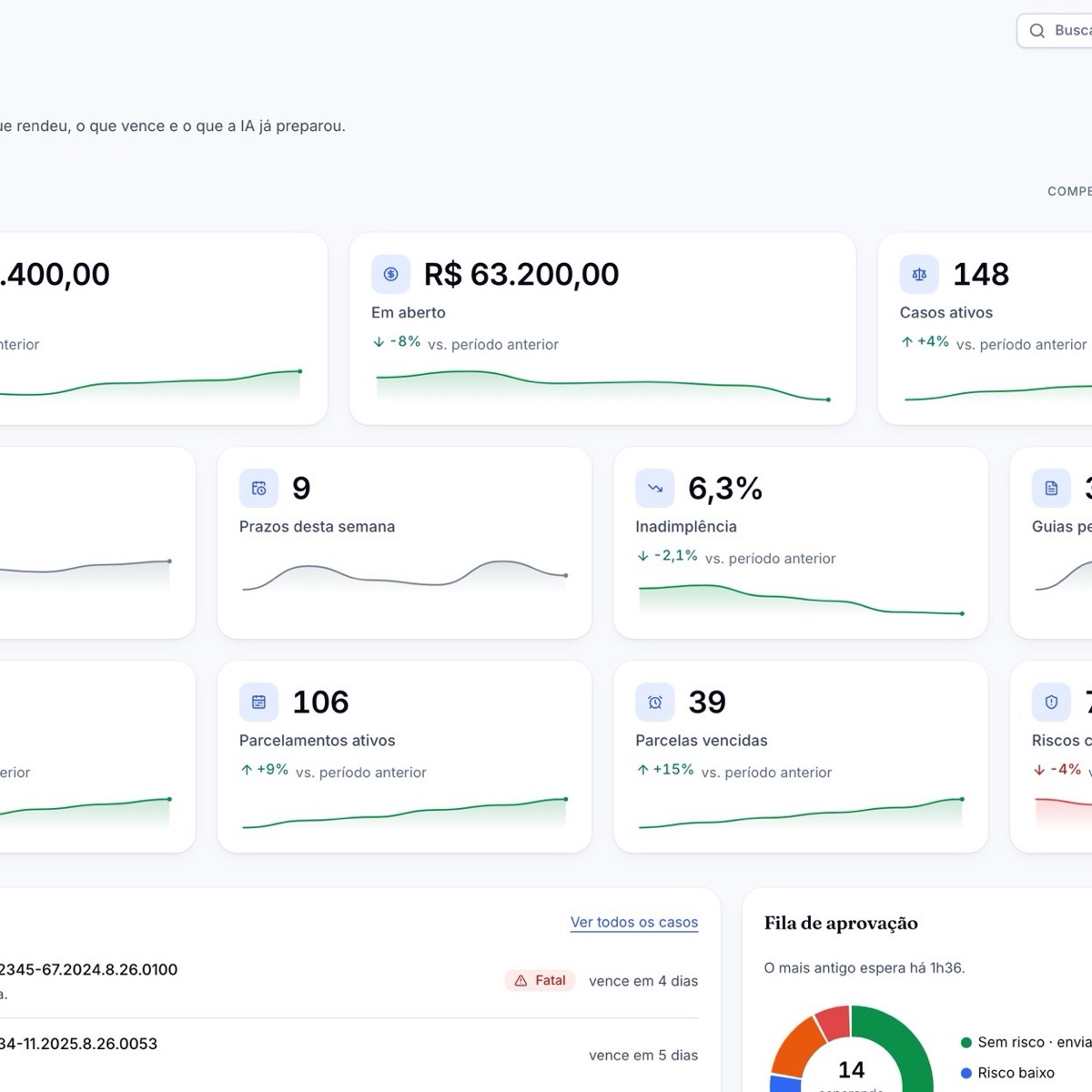1092x1092 pixels.
Task: Open the Ver todos os casos link
Action: point(634,922)
